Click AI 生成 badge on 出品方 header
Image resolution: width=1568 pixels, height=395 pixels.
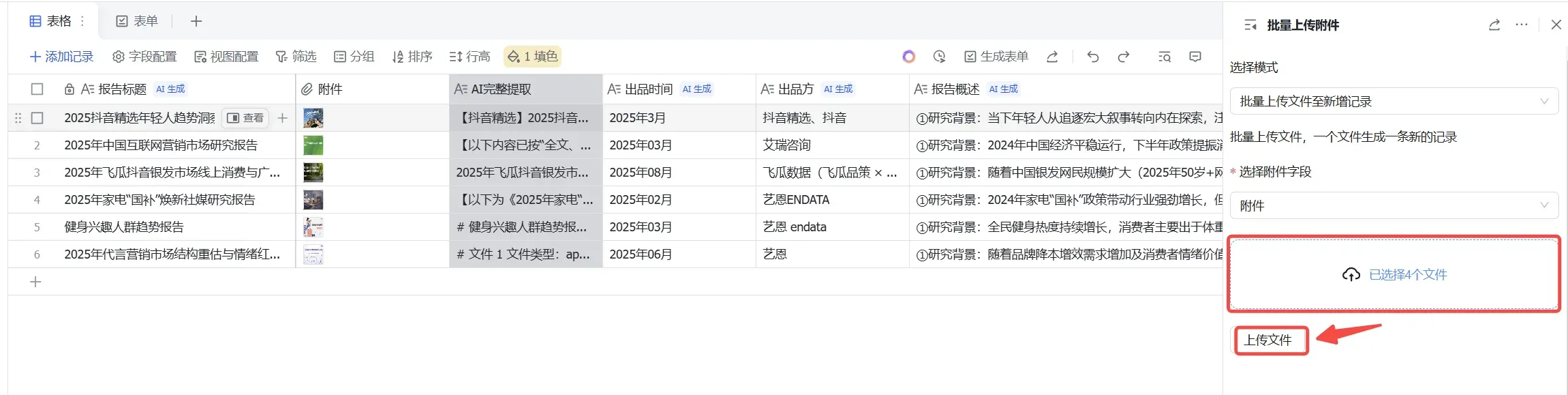click(x=838, y=89)
